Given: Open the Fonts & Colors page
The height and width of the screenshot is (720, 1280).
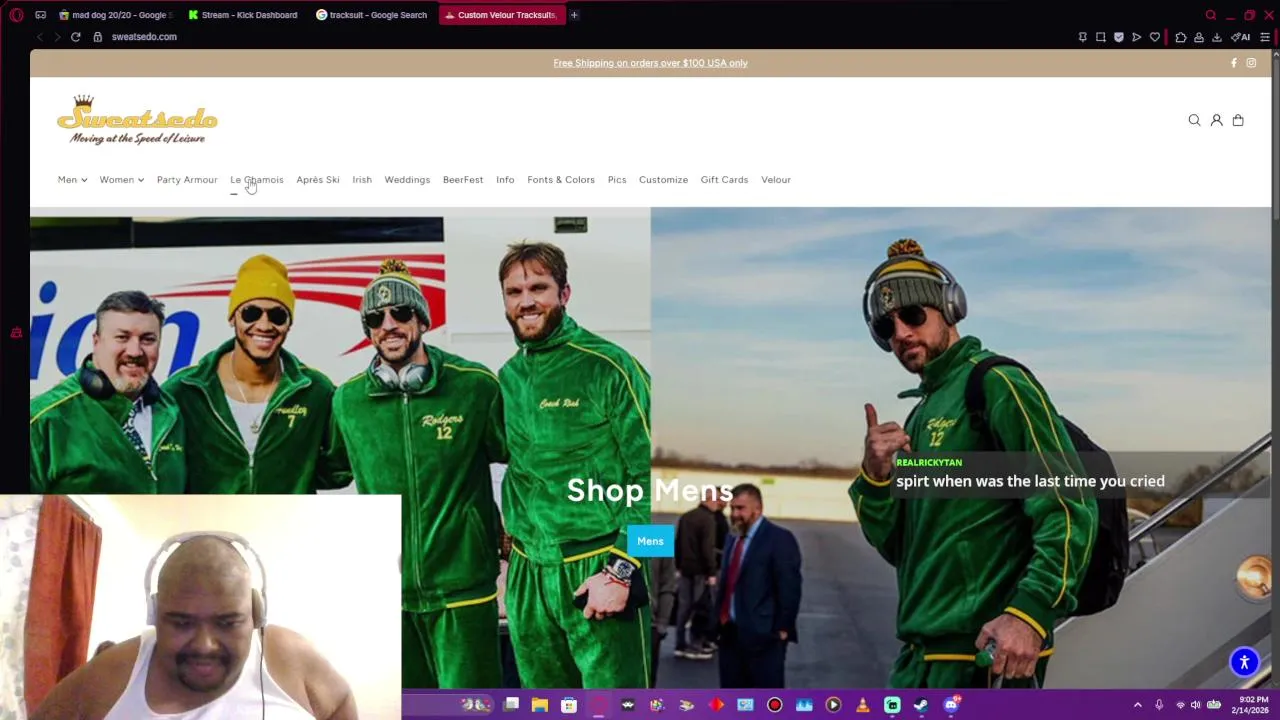Looking at the screenshot, I should pyautogui.click(x=561, y=180).
